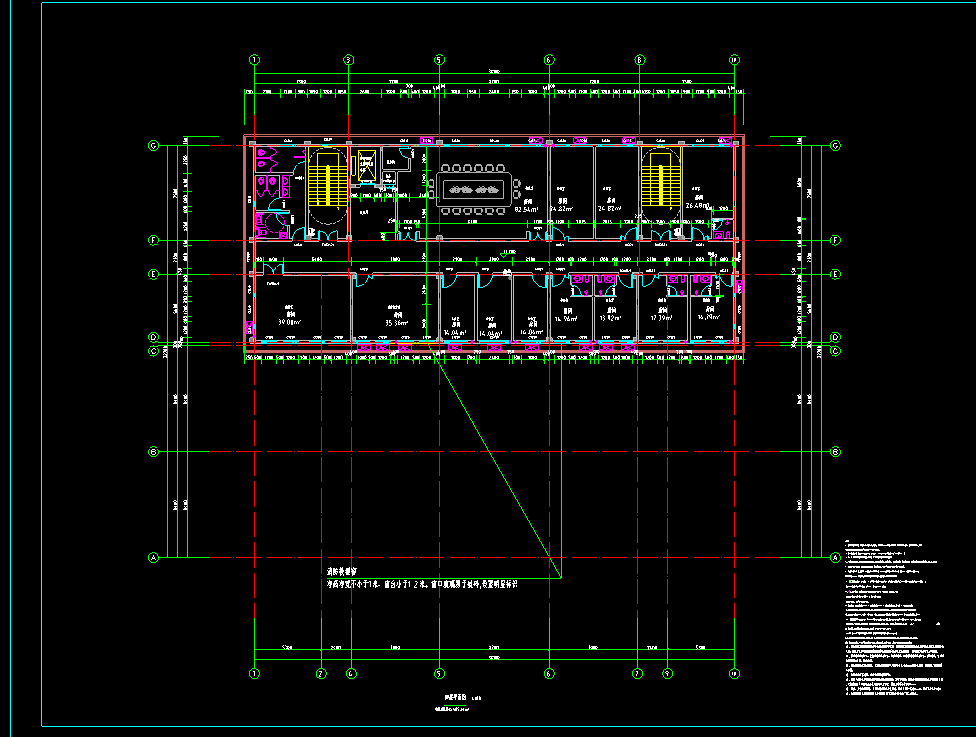Viewport: 976px width, 737px height.
Task: Select the design notes text block
Action: point(890,620)
